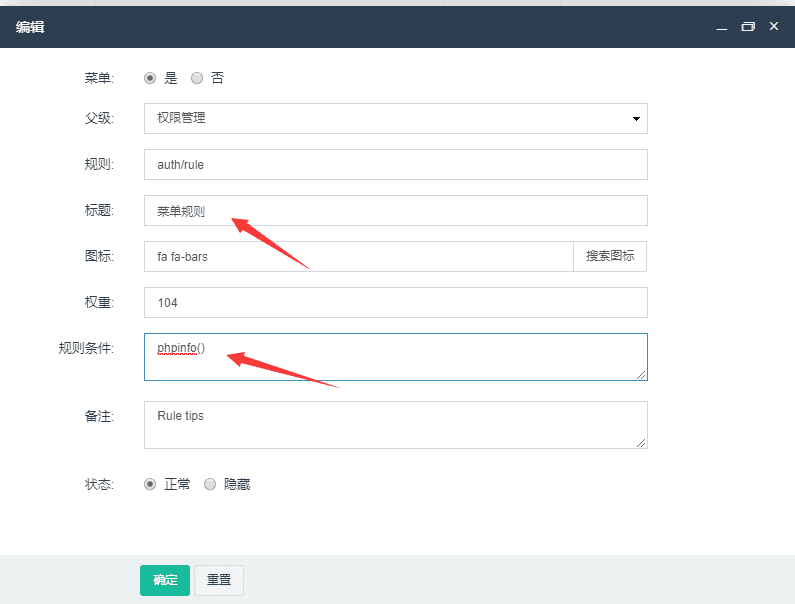Close the 编辑 dialog with X
This screenshot has width=795, height=604.
(773, 27)
